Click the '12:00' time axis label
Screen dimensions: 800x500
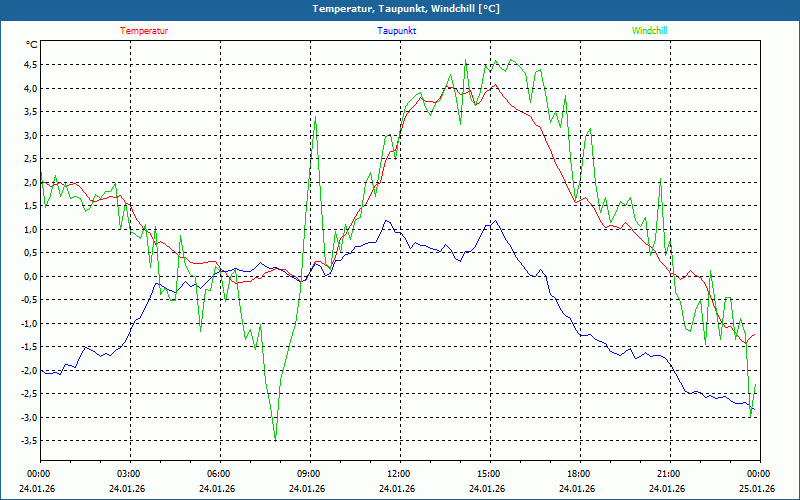click(x=399, y=474)
